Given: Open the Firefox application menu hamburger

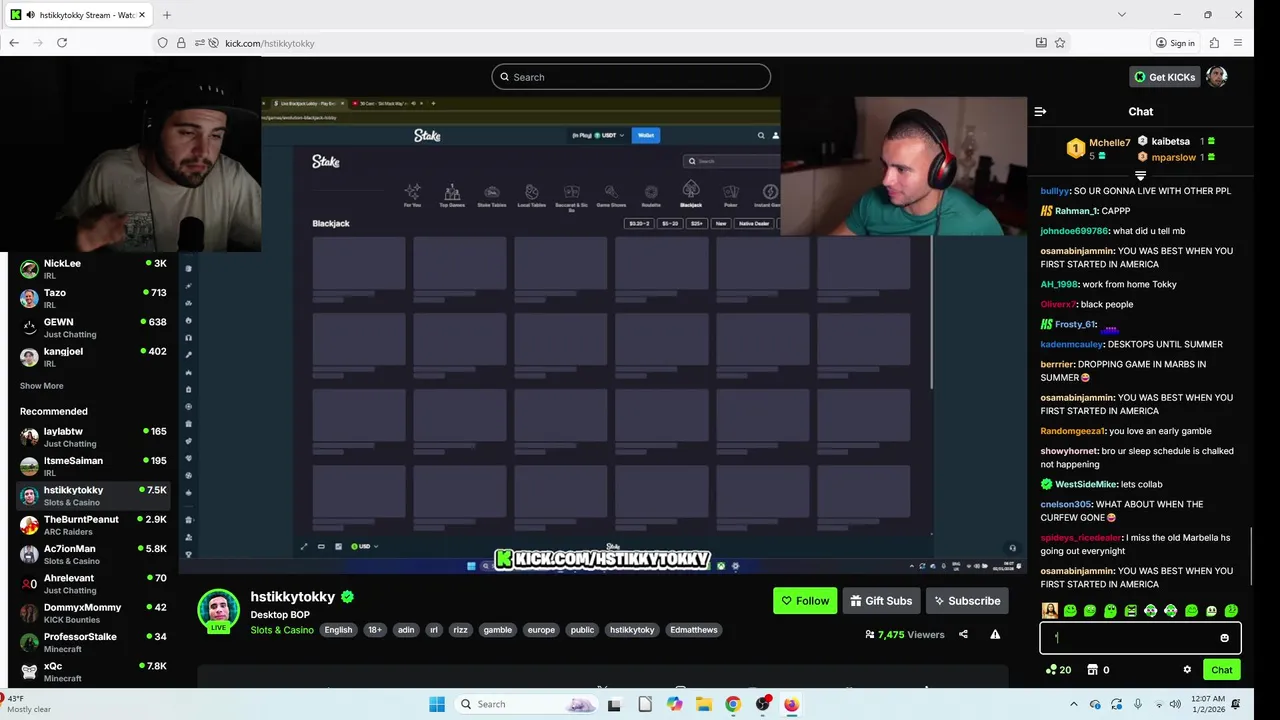Looking at the screenshot, I should pos(1238,43).
